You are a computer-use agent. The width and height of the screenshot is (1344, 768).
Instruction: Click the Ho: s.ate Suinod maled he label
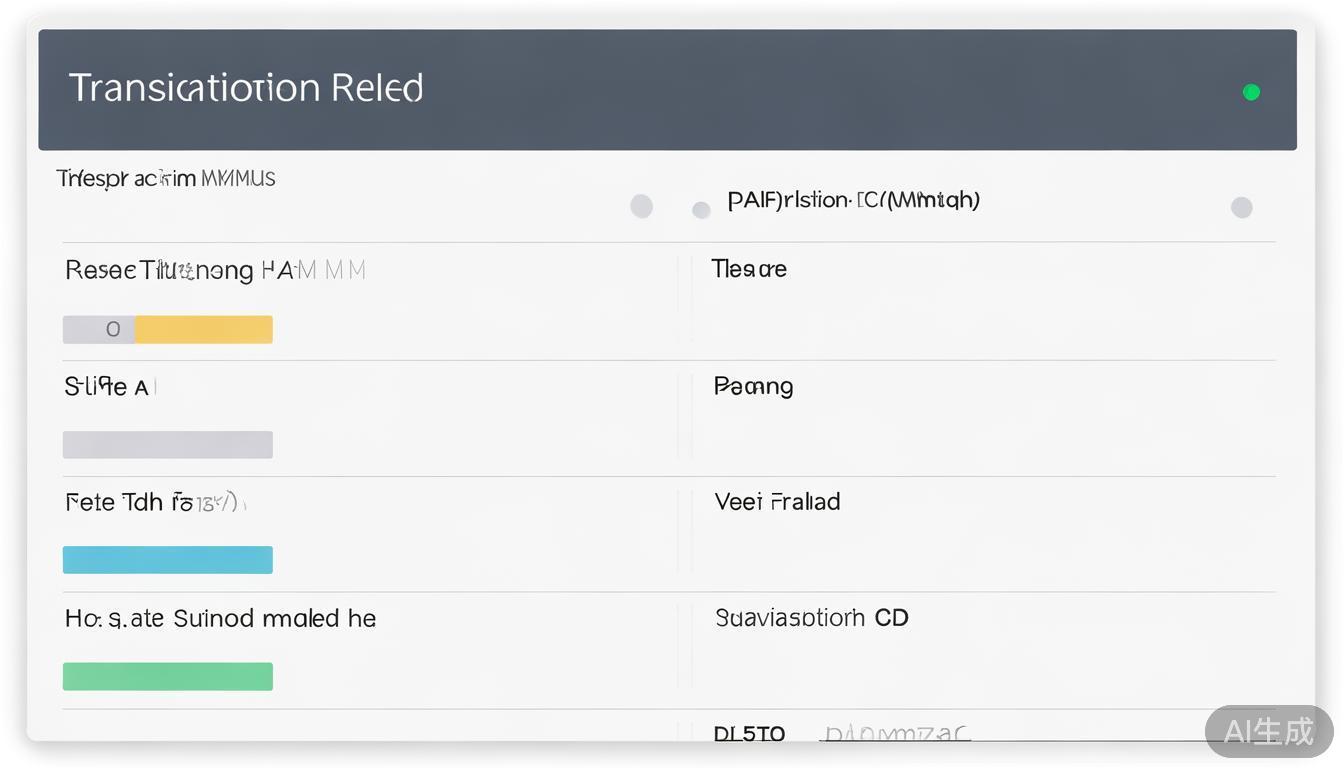click(x=220, y=619)
